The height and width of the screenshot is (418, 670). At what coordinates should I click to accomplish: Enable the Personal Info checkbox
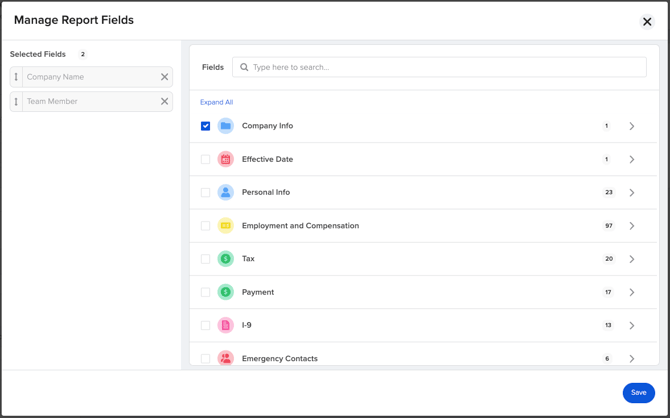pos(206,192)
